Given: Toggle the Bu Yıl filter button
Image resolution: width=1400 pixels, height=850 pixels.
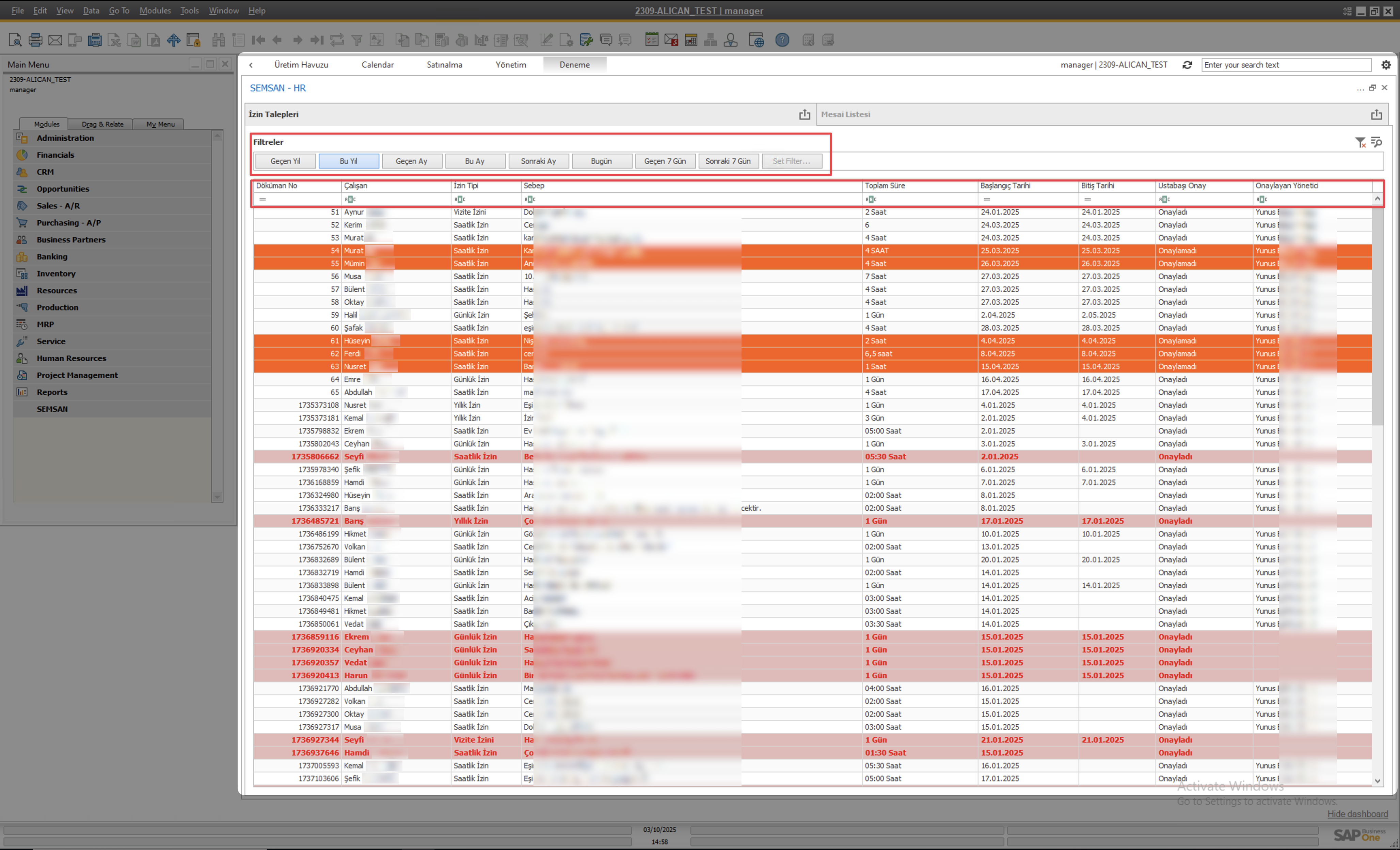Looking at the screenshot, I should [x=348, y=161].
